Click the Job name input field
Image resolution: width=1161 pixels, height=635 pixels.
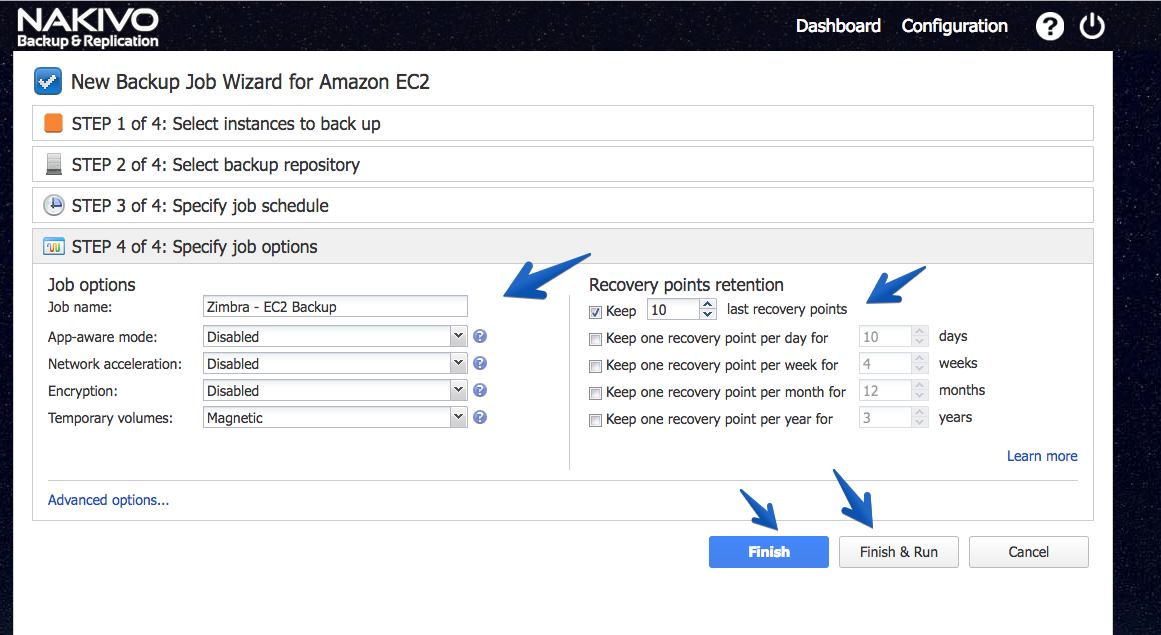click(x=335, y=306)
